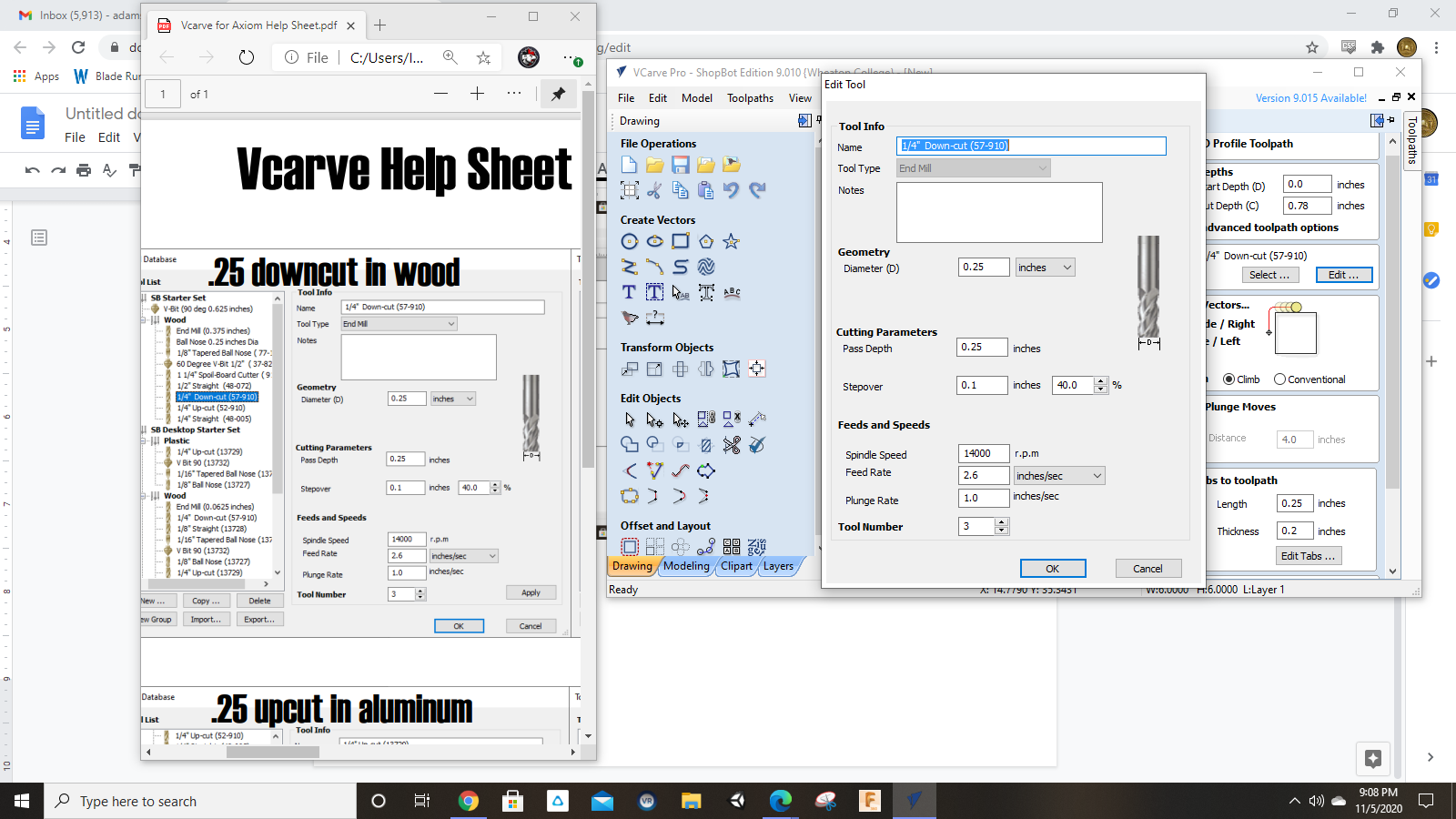Cancel the Edit Tool dialog

(x=1148, y=569)
